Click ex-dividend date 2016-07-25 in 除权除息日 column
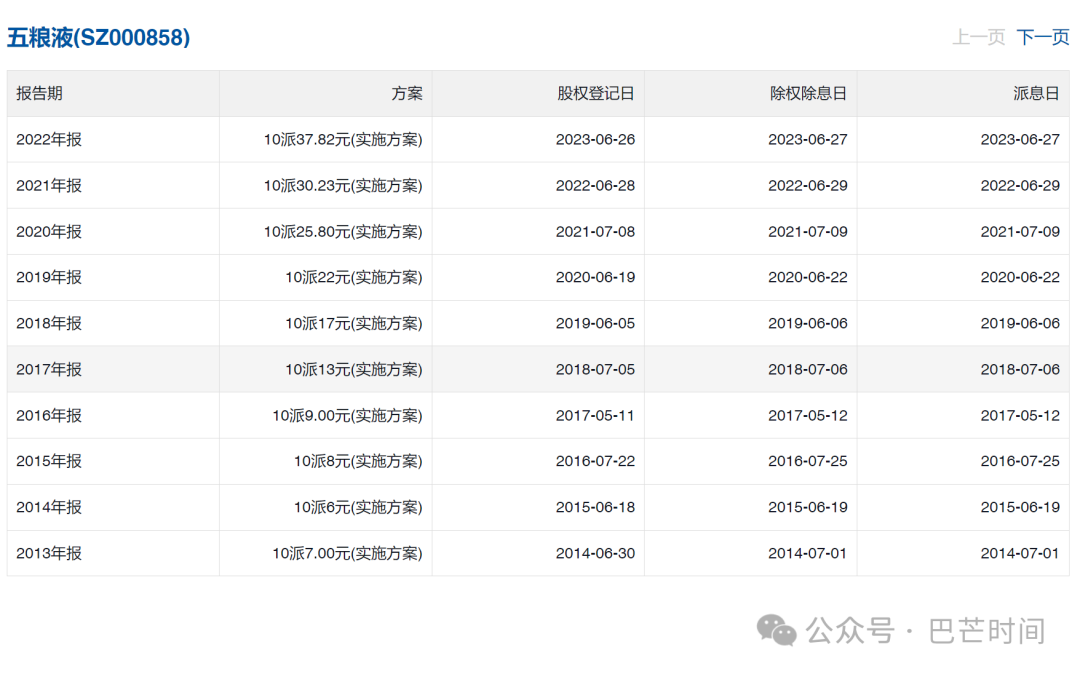1080x674 pixels. [x=808, y=461]
